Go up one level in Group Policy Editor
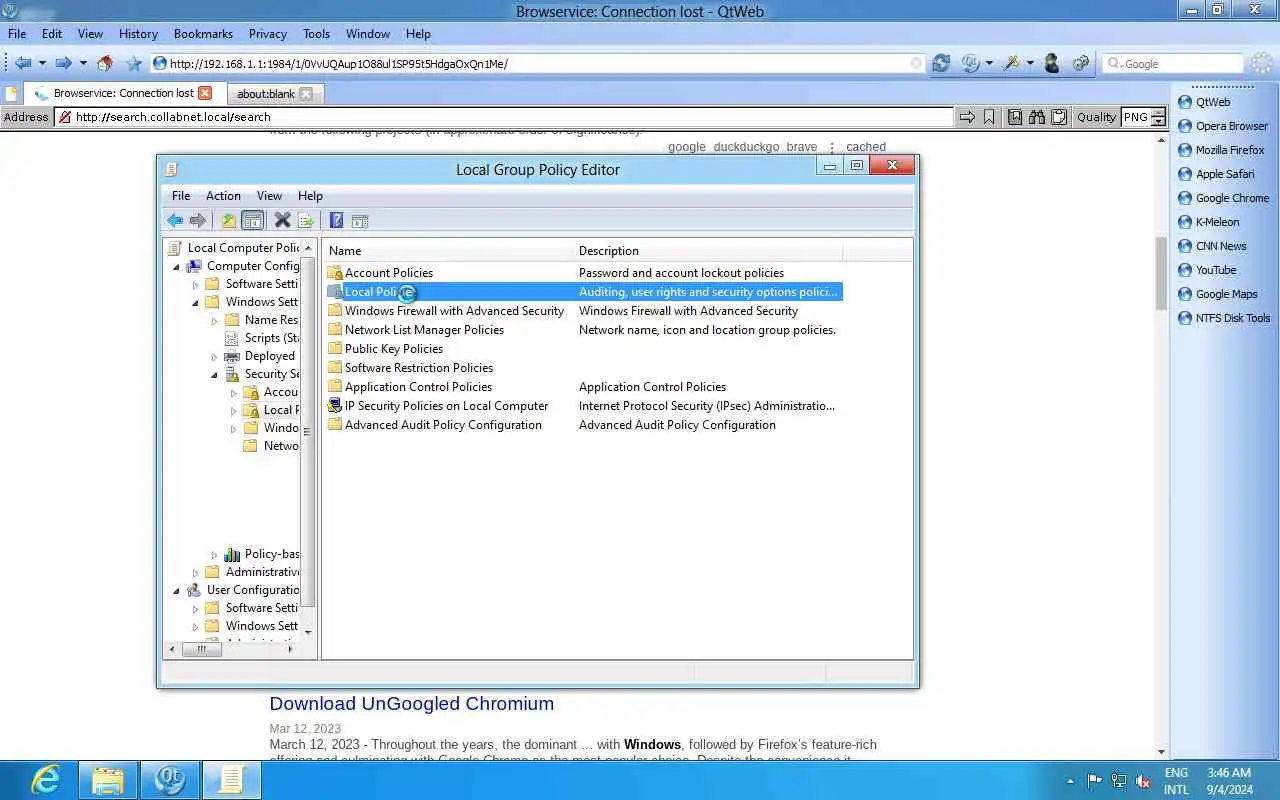Image resolution: width=1280 pixels, height=800 pixels. [229, 221]
